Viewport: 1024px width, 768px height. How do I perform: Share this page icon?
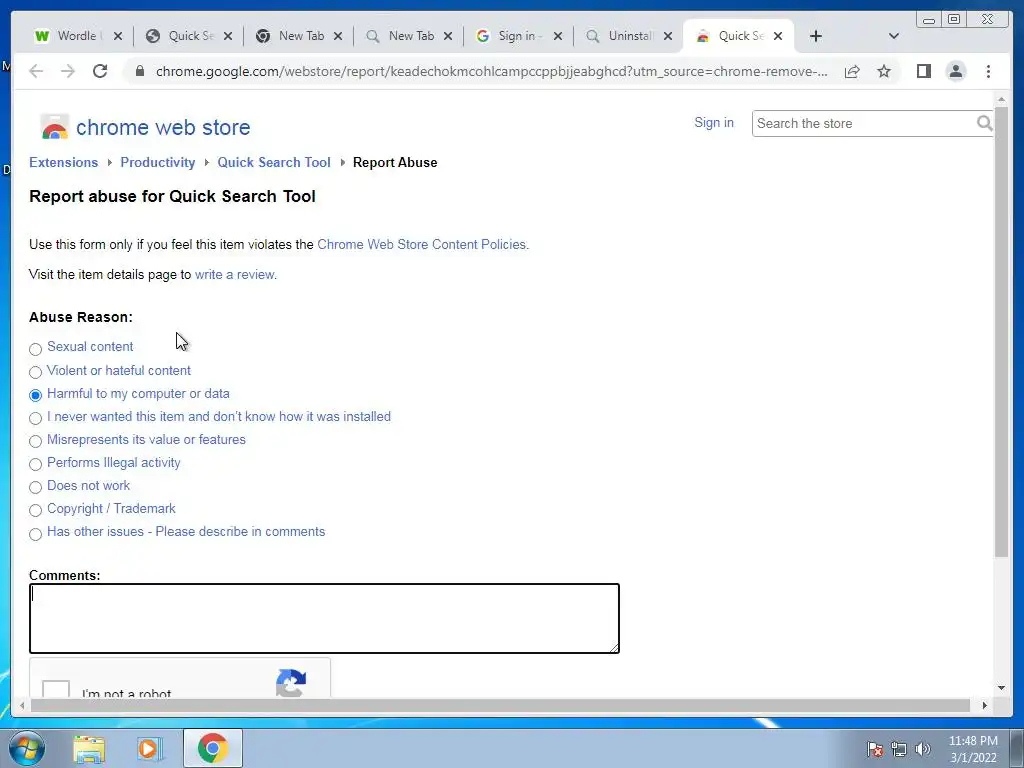click(x=852, y=71)
